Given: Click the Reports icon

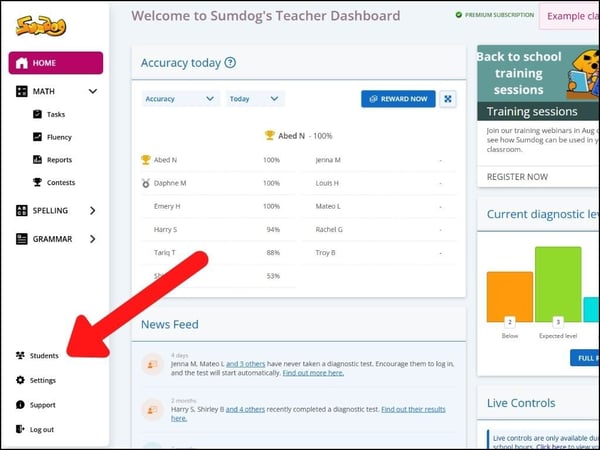Looking at the screenshot, I should tap(38, 160).
